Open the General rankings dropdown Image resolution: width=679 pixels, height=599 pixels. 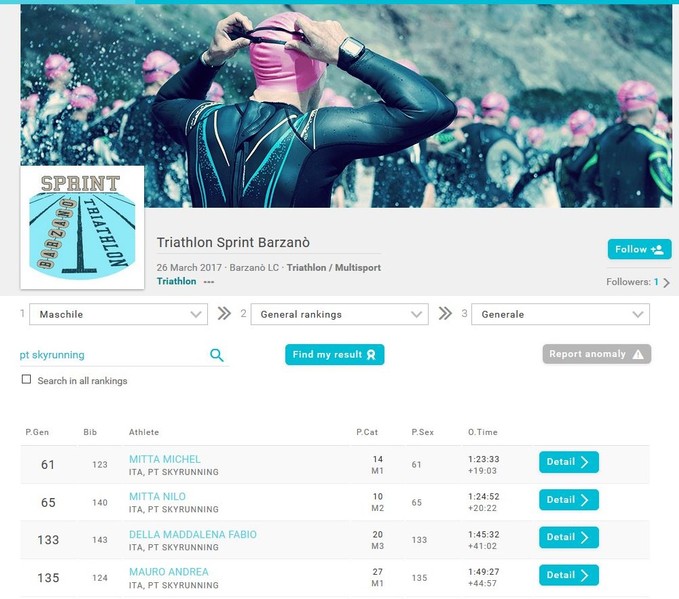tap(340, 314)
